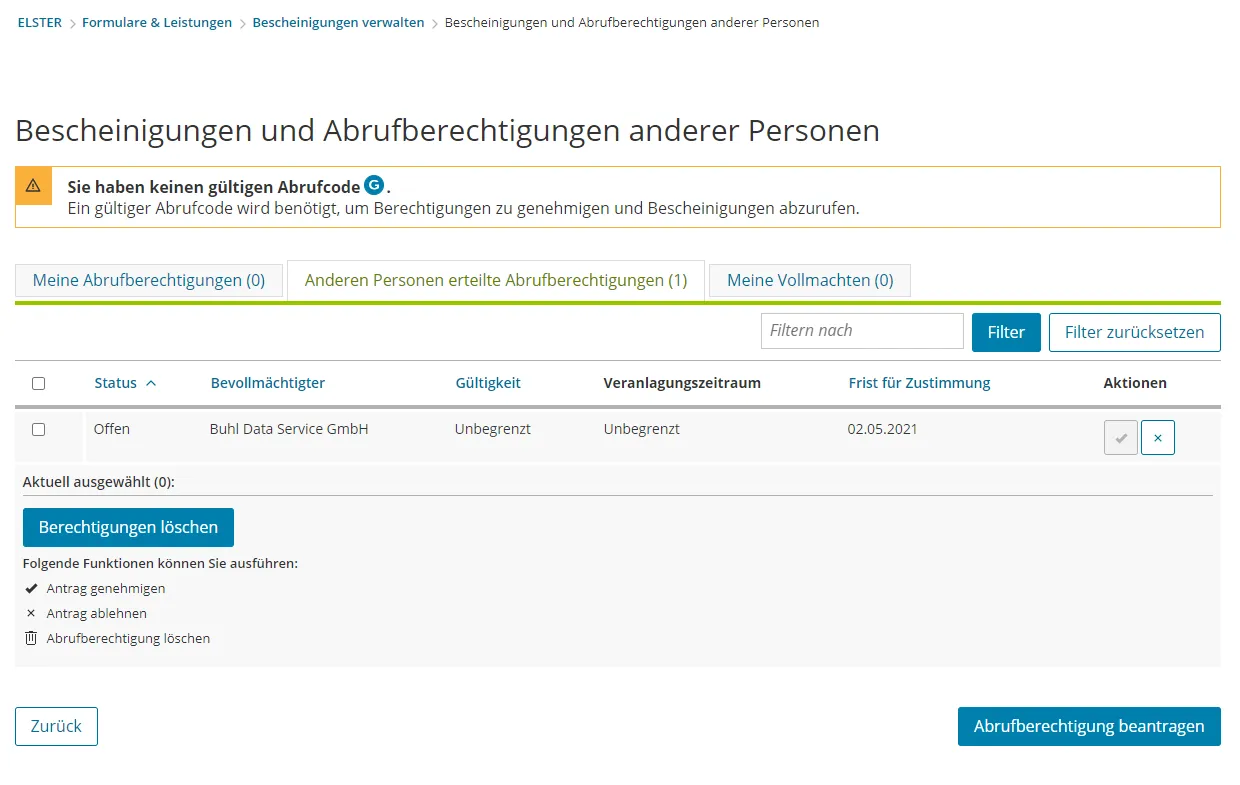
Task: Click the Filtern nach input field
Action: tap(861, 331)
